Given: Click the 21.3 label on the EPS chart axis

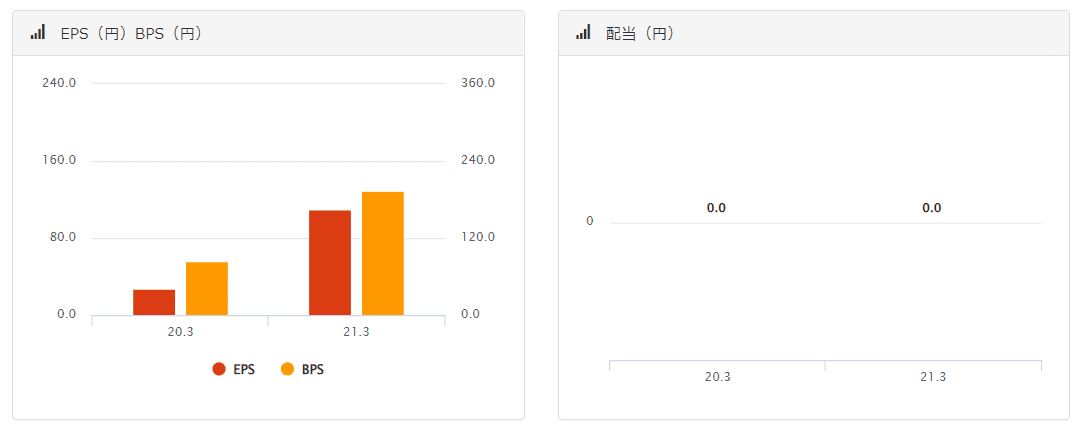Looking at the screenshot, I should [357, 332].
